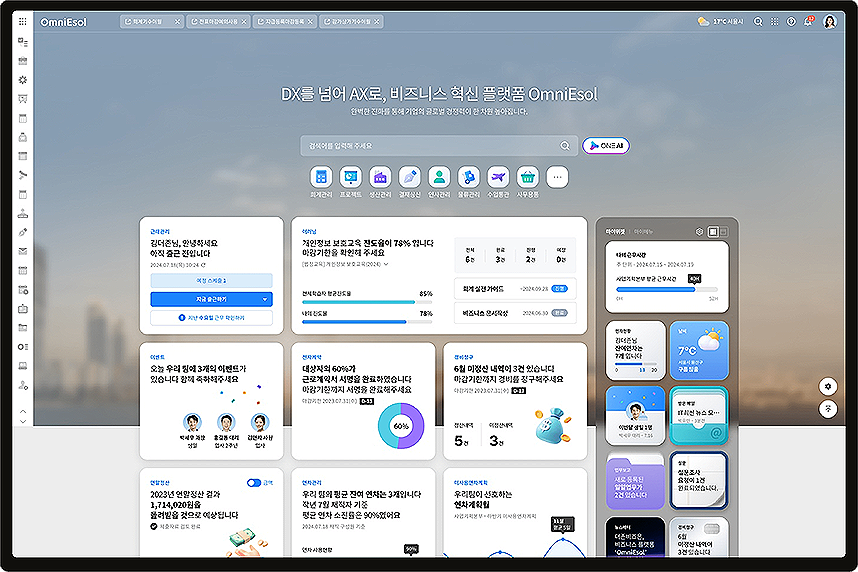This screenshot has width=858, height=572.
Task: Open the help question-mark icon in the header
Action: [x=791, y=22]
